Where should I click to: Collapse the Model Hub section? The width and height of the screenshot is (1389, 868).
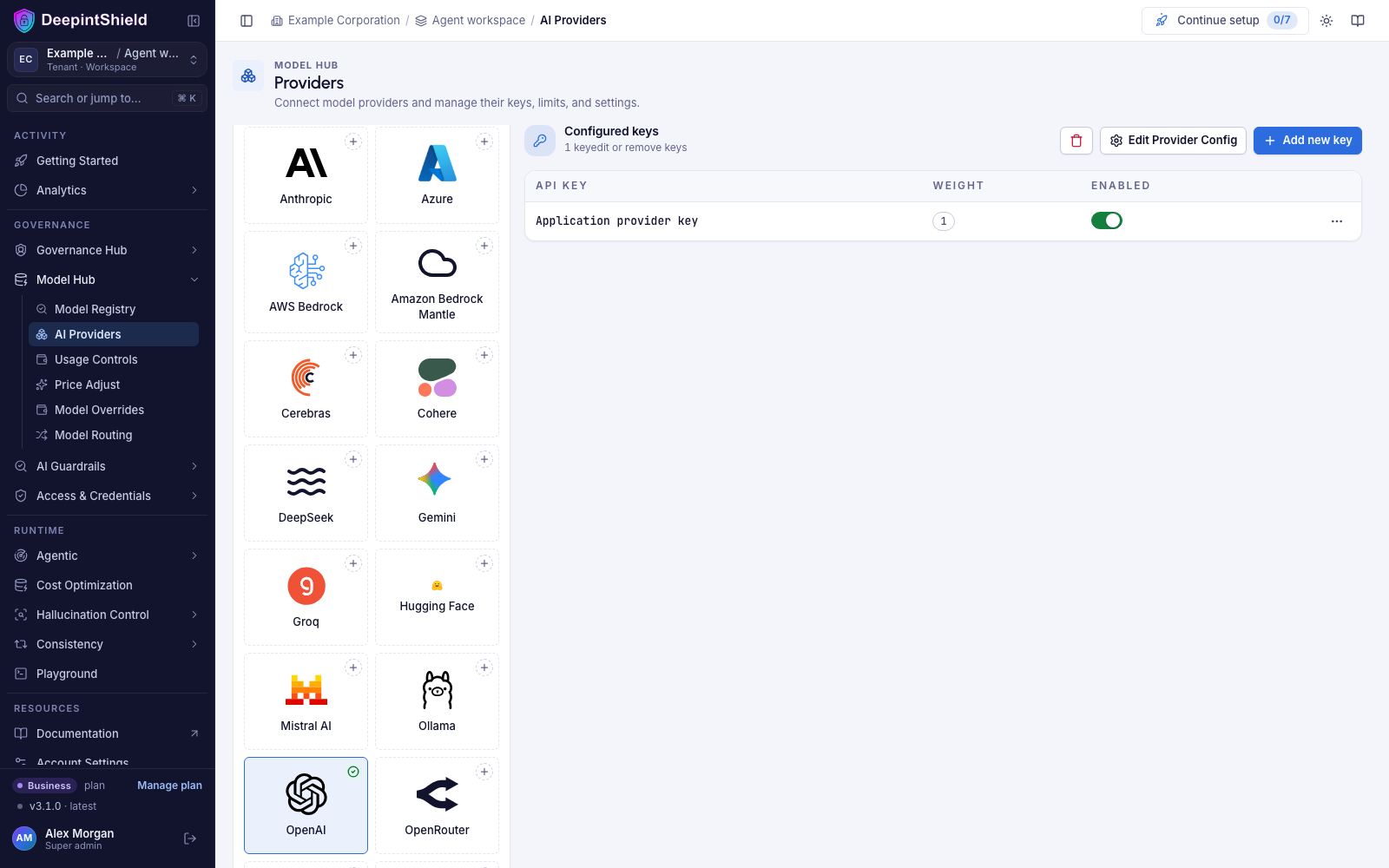(108, 279)
